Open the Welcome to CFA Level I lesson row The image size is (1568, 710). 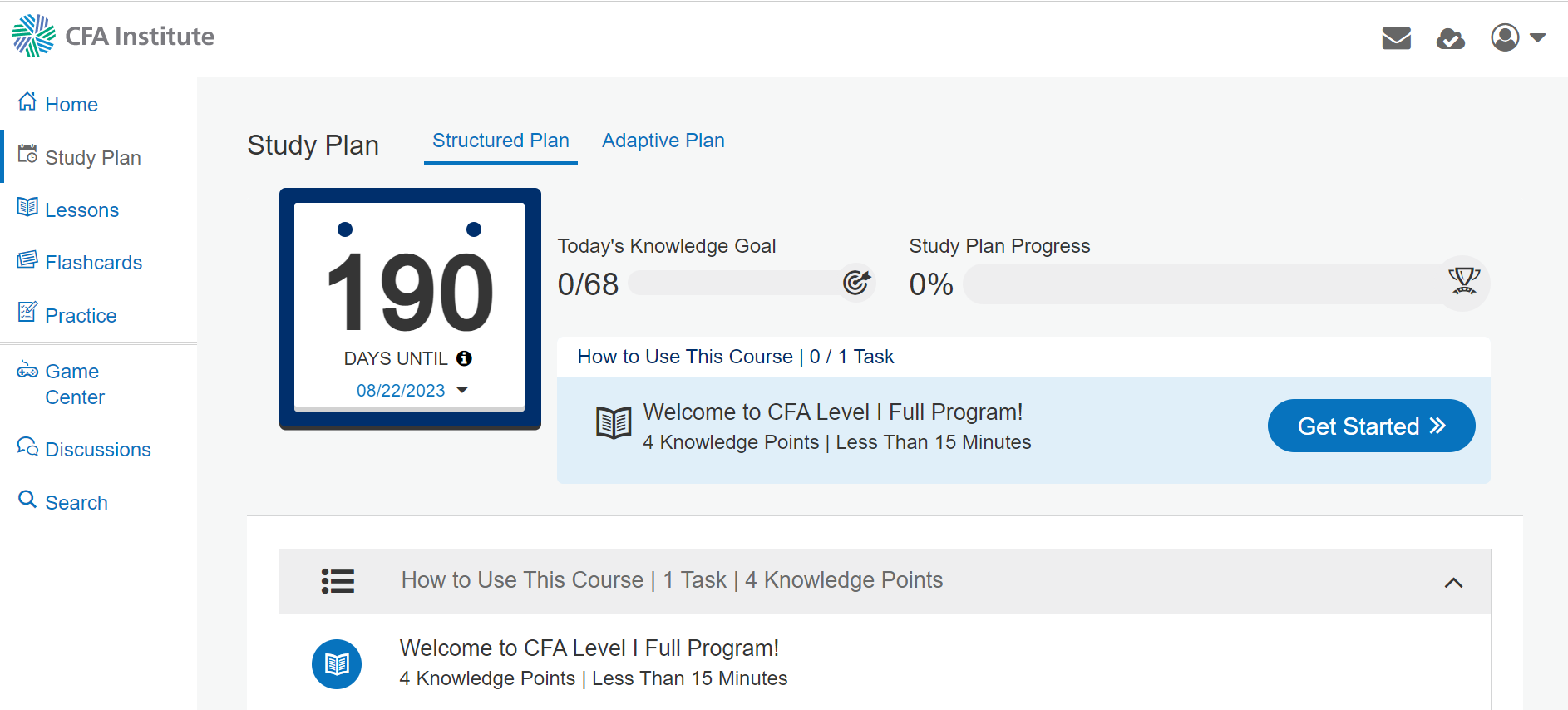[885, 663]
